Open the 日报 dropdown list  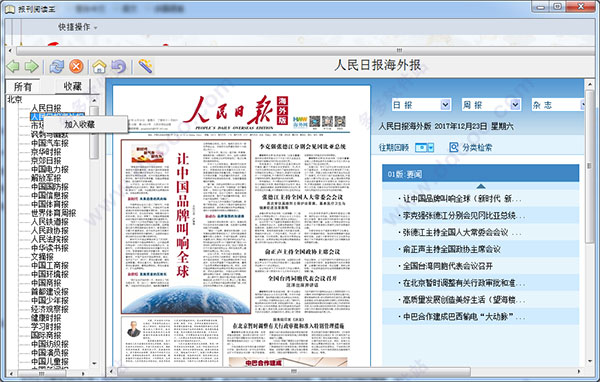point(445,104)
